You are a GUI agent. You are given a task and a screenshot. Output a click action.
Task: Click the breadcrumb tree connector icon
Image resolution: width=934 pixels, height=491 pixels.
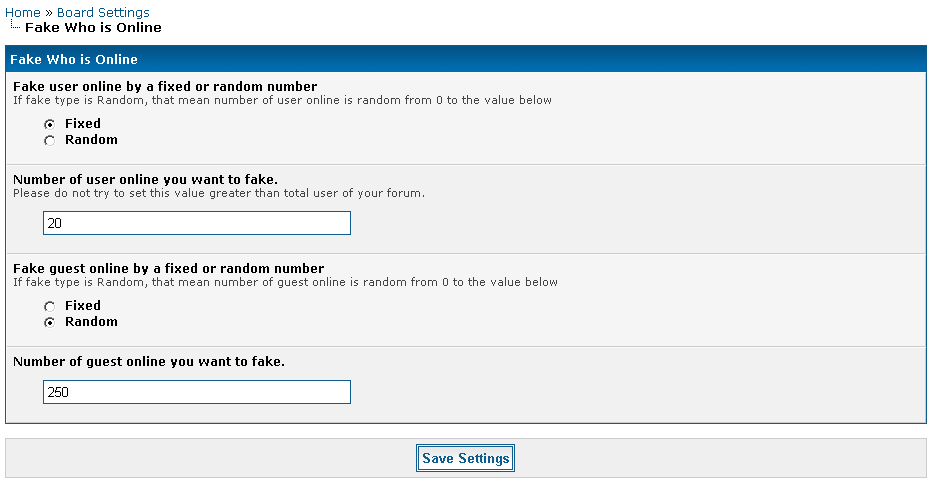(x=13, y=27)
